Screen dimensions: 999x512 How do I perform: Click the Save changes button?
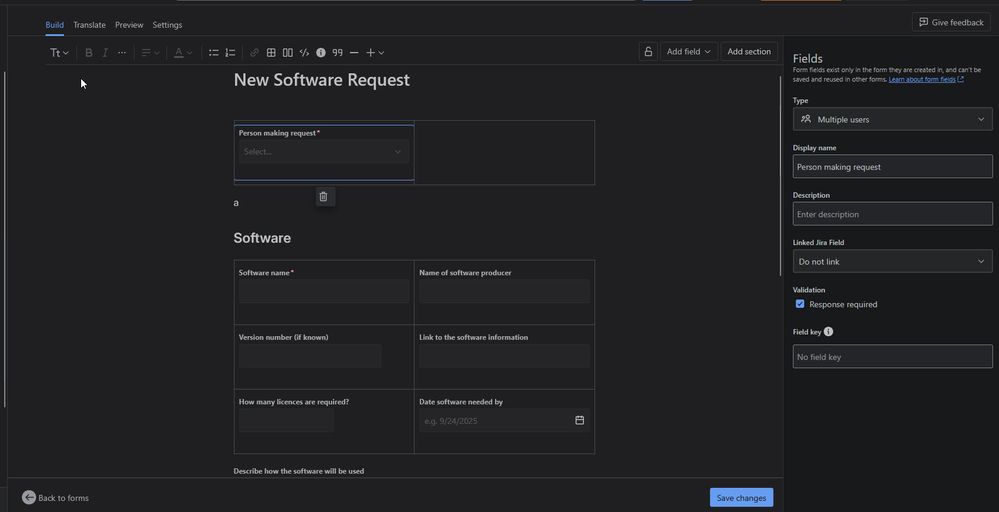(741, 498)
